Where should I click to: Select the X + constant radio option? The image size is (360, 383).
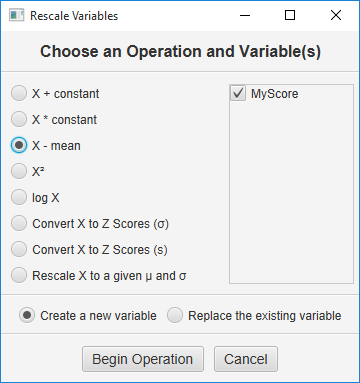(x=19, y=93)
